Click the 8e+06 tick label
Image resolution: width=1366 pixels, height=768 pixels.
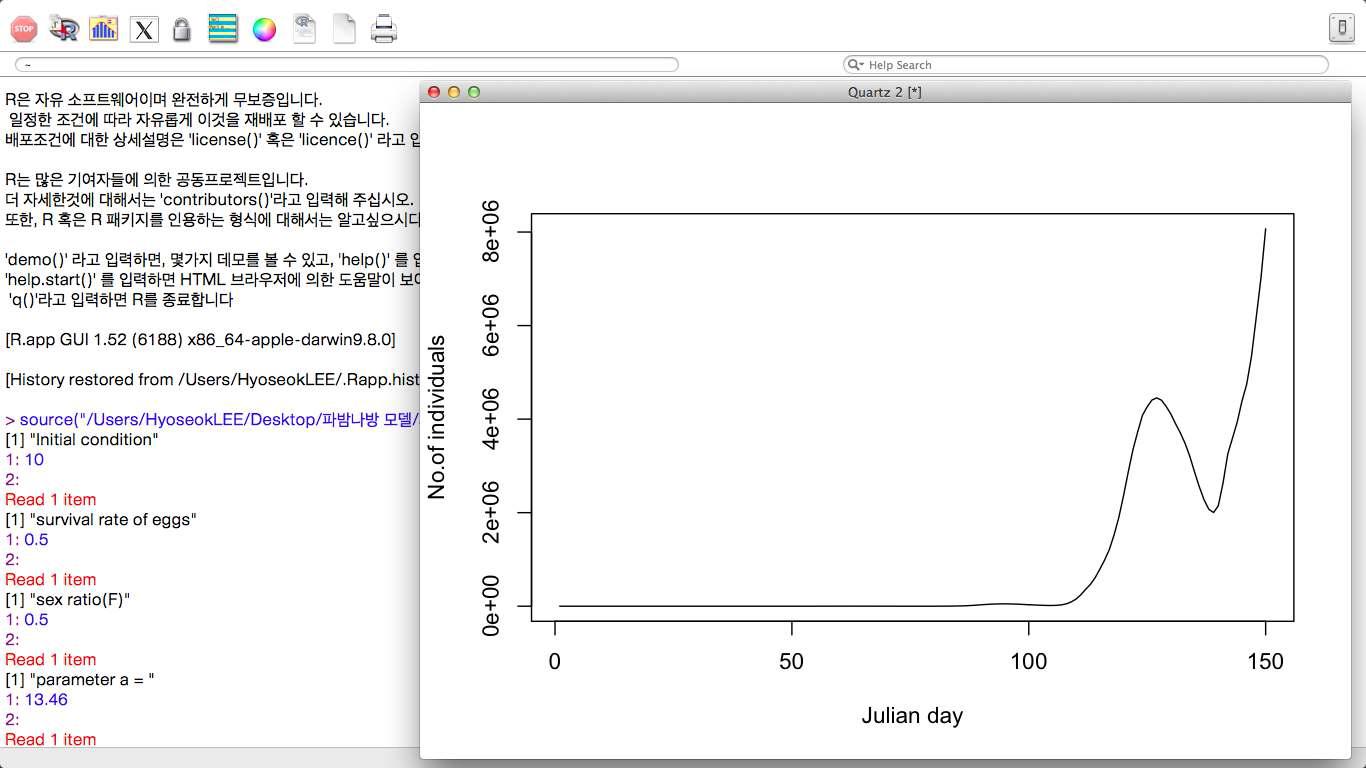pyautogui.click(x=492, y=231)
